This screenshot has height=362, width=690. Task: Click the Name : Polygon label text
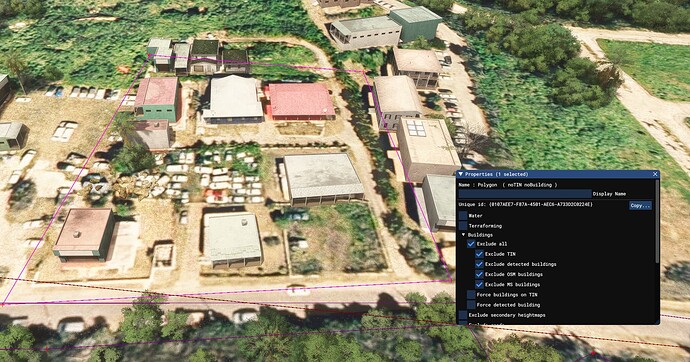tap(477, 185)
